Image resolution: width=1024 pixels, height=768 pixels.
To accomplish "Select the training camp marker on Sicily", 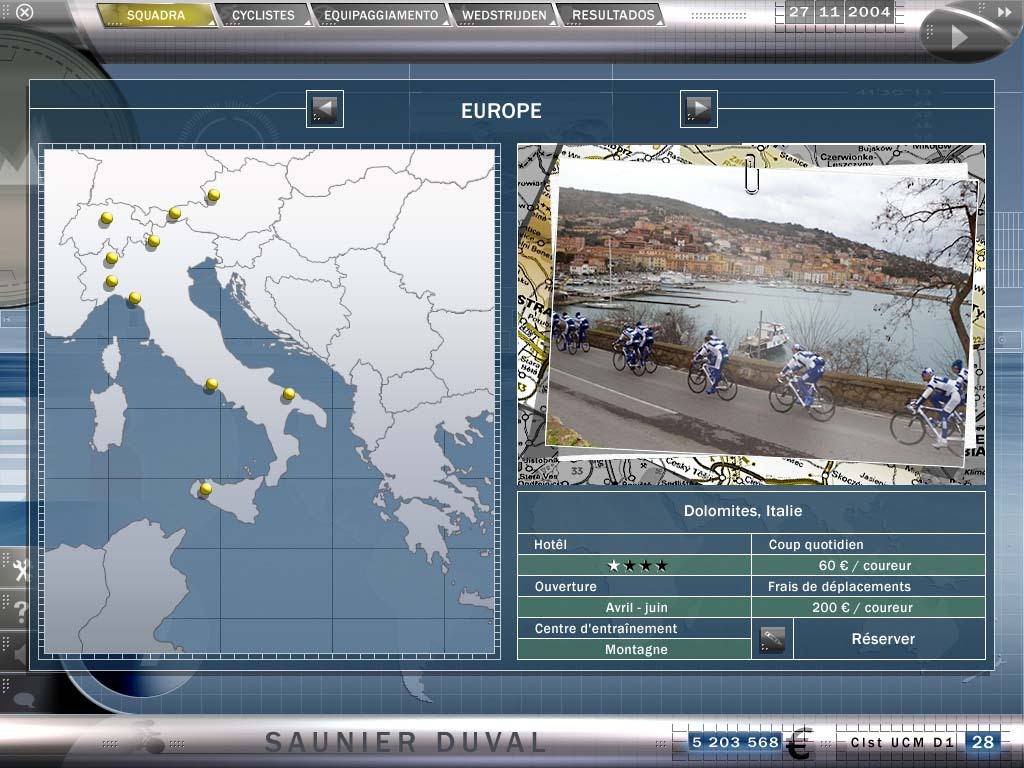I will pyautogui.click(x=205, y=489).
